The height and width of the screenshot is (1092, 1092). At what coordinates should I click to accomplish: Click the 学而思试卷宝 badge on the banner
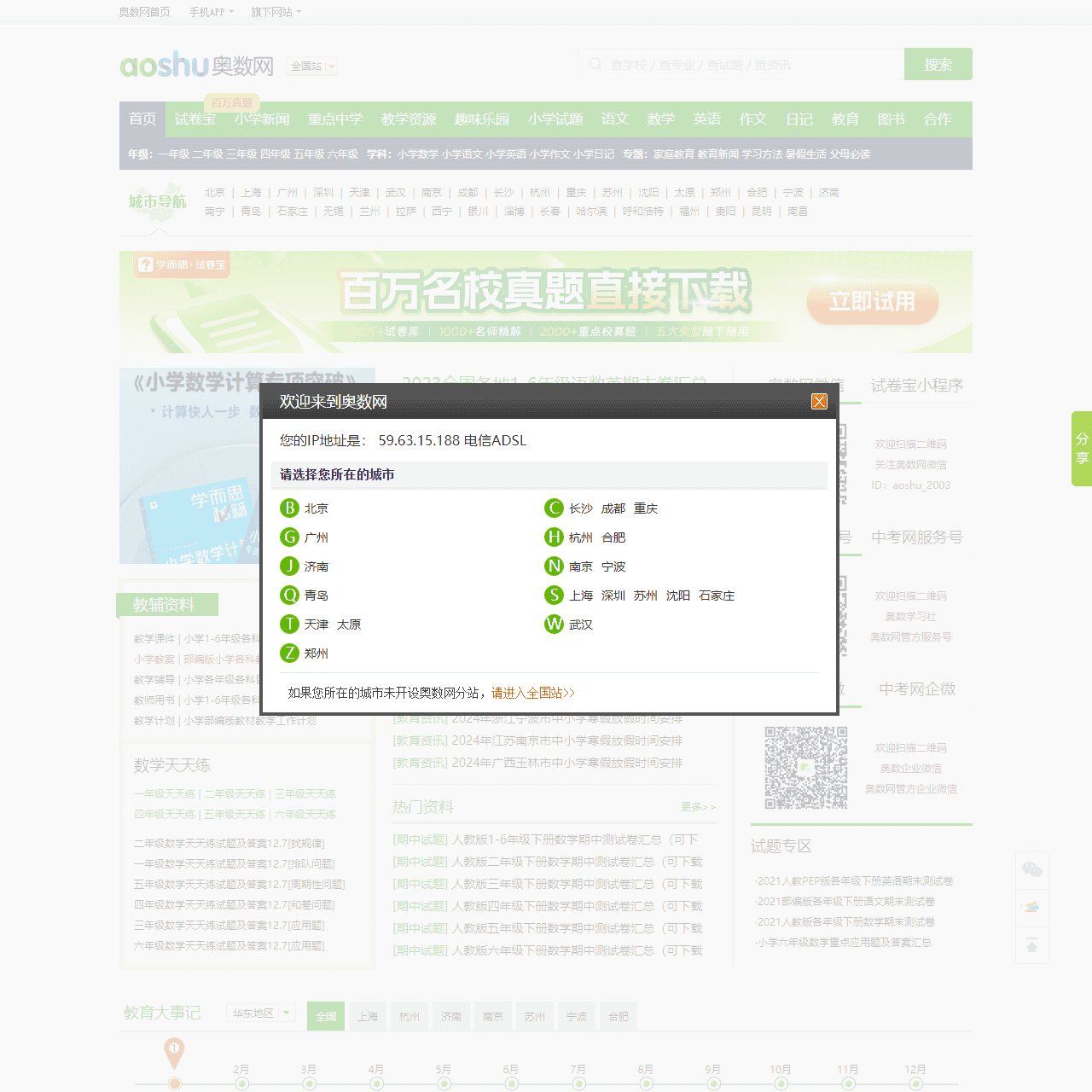coord(183,264)
